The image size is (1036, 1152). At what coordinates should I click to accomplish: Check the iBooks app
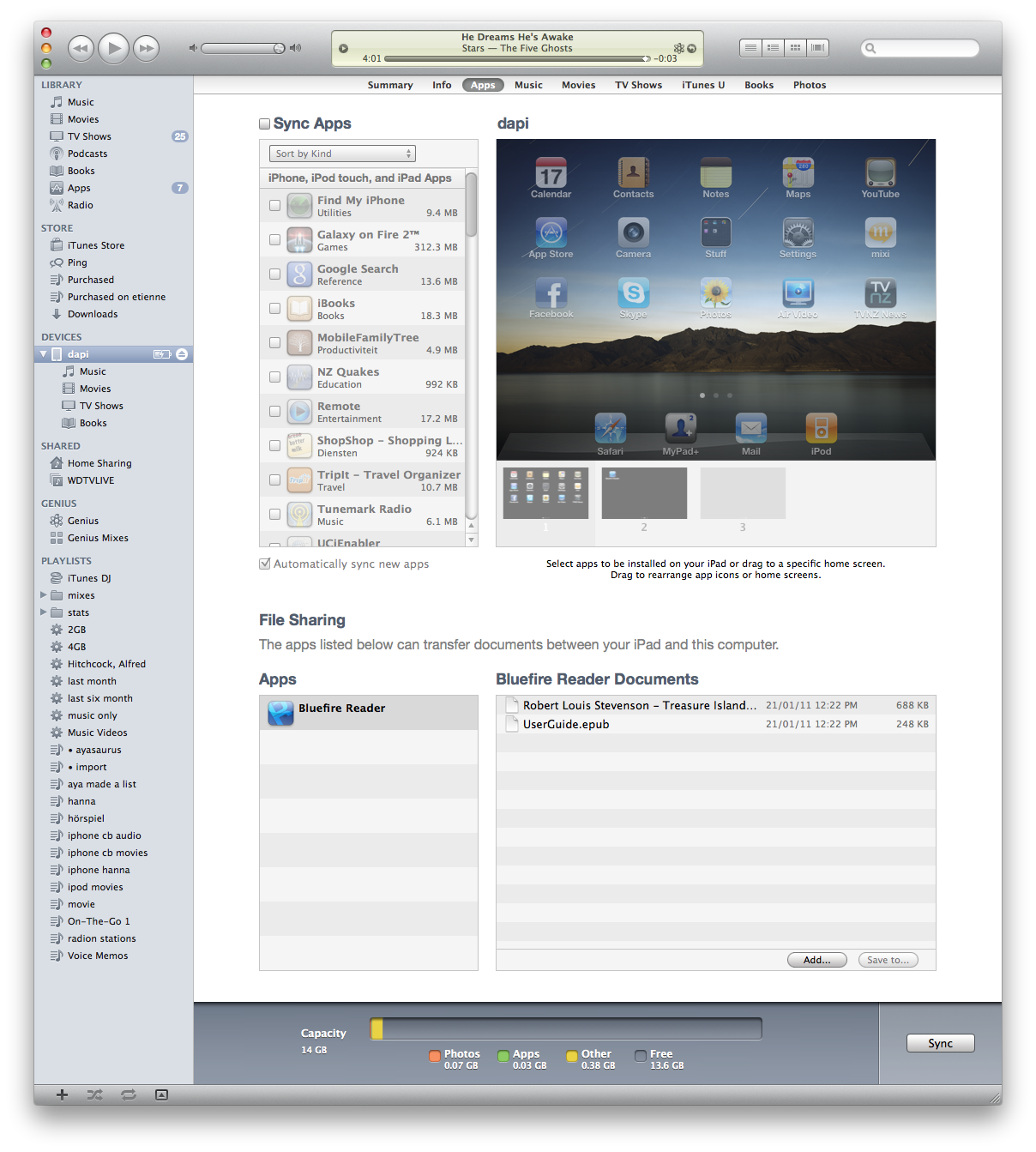[274, 308]
